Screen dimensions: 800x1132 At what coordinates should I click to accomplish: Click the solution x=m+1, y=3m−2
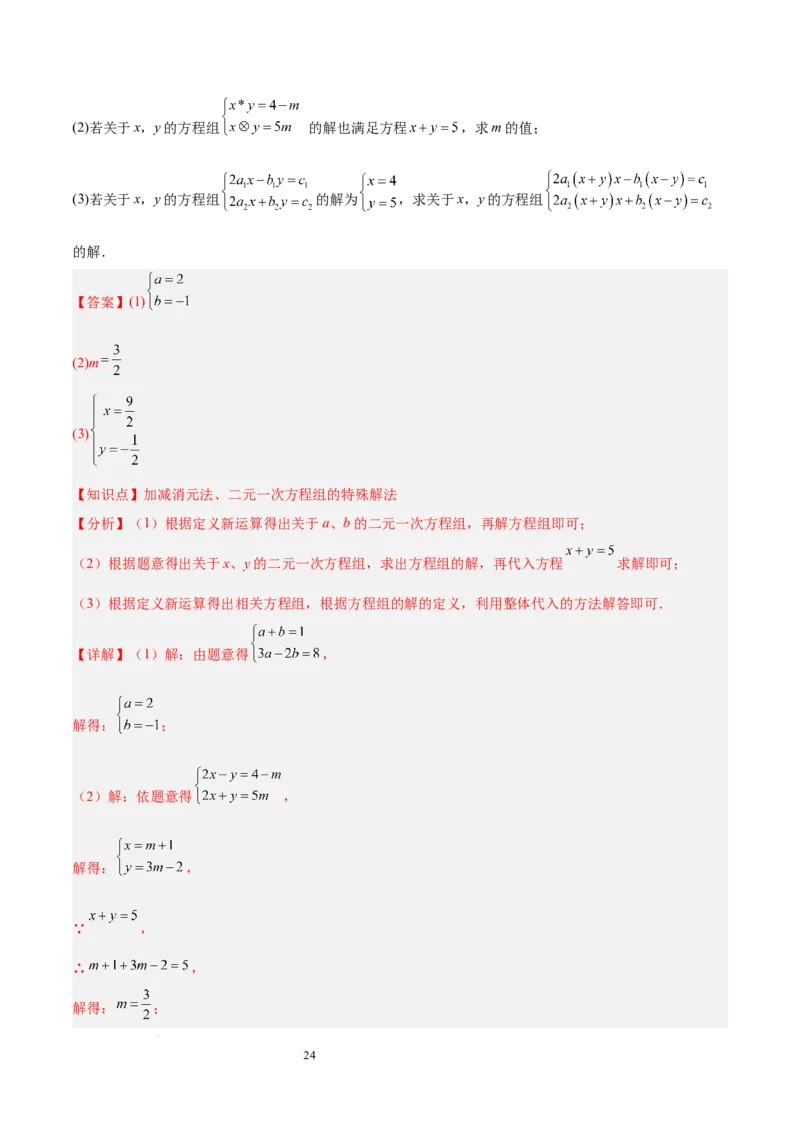150,856
